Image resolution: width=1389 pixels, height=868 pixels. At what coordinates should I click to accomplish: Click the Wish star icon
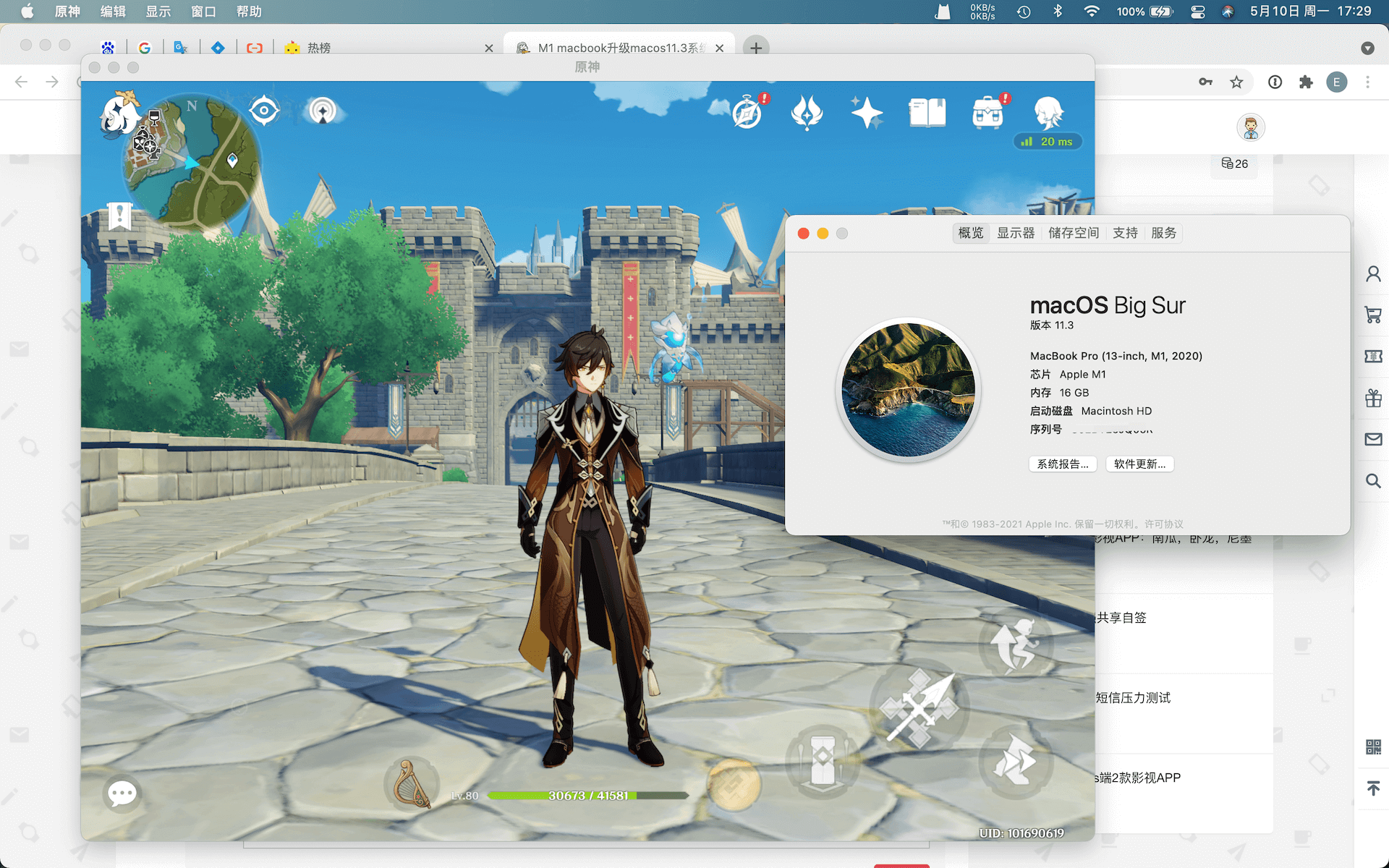point(867,113)
